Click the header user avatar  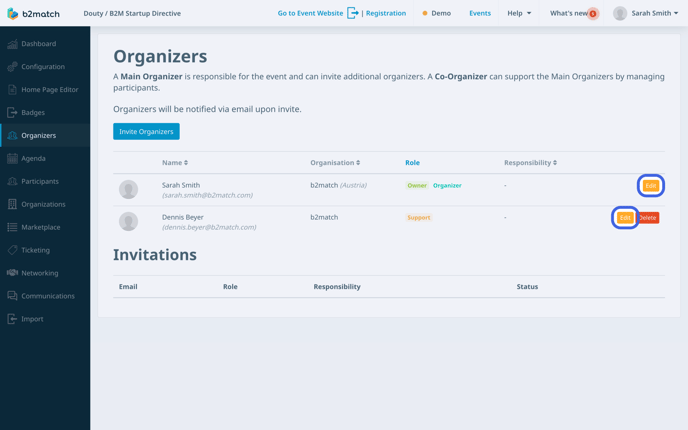tap(620, 14)
